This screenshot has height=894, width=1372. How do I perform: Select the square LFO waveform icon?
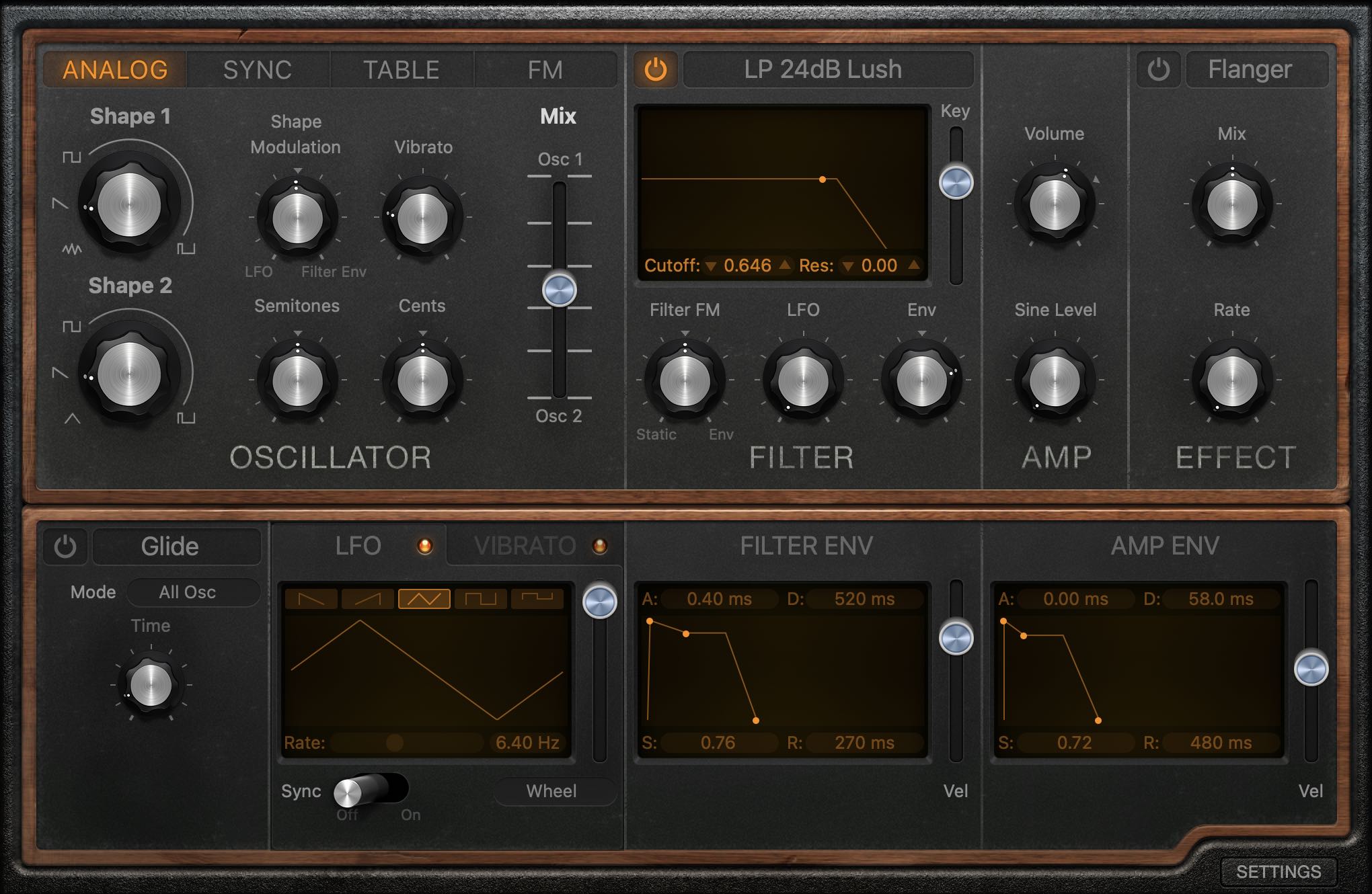481,598
